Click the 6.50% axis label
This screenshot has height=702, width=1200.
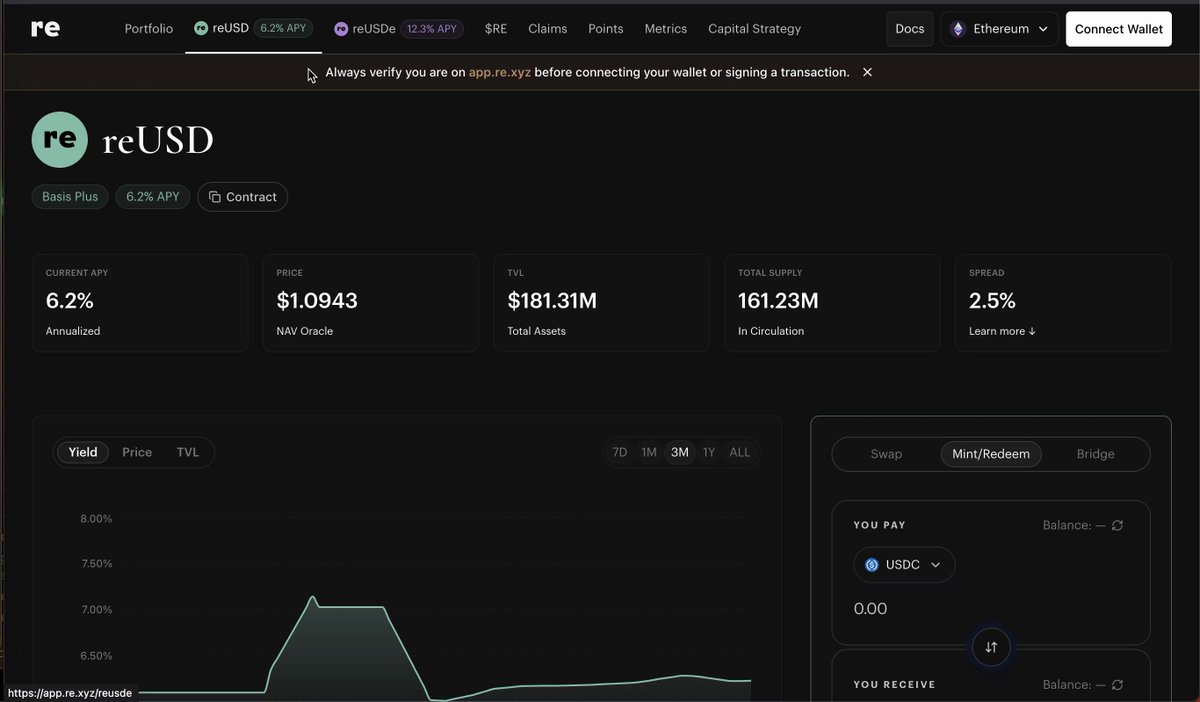coord(96,656)
